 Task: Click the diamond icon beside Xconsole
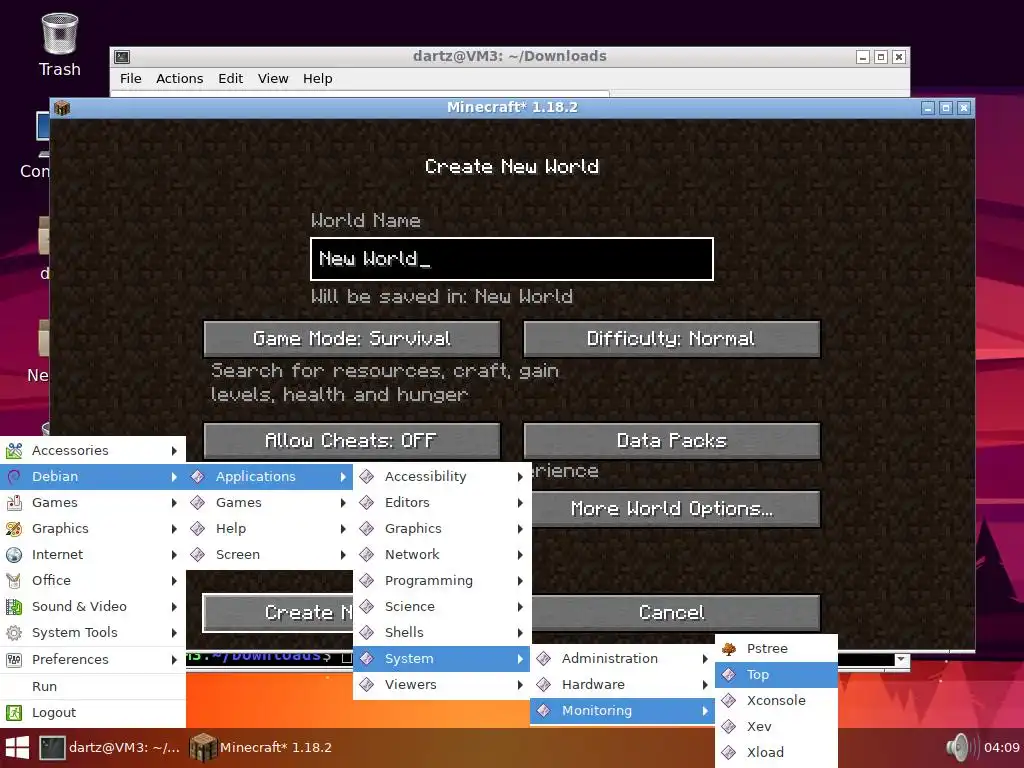(x=729, y=701)
